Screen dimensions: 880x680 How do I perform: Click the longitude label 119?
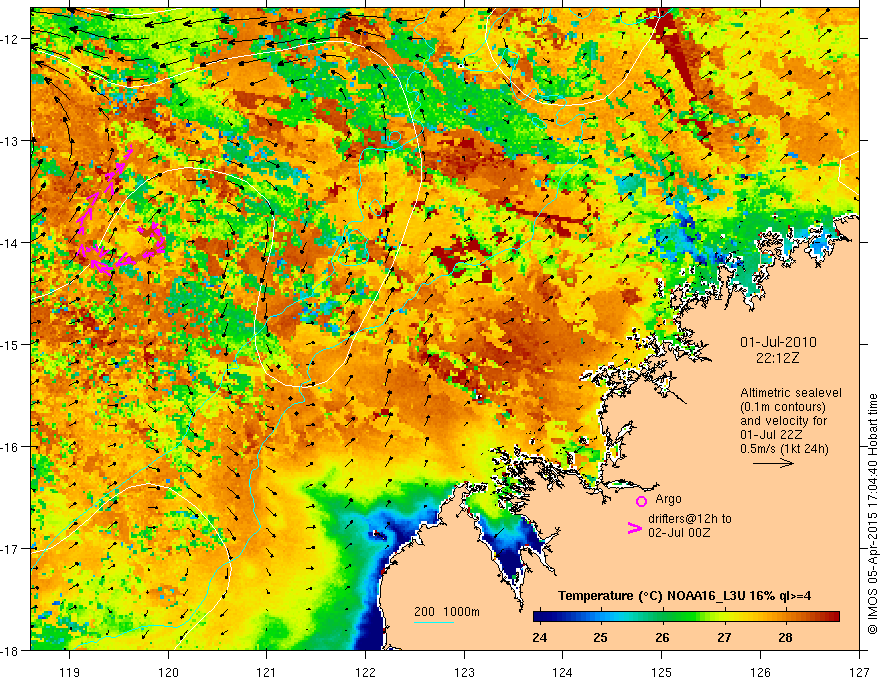point(70,672)
